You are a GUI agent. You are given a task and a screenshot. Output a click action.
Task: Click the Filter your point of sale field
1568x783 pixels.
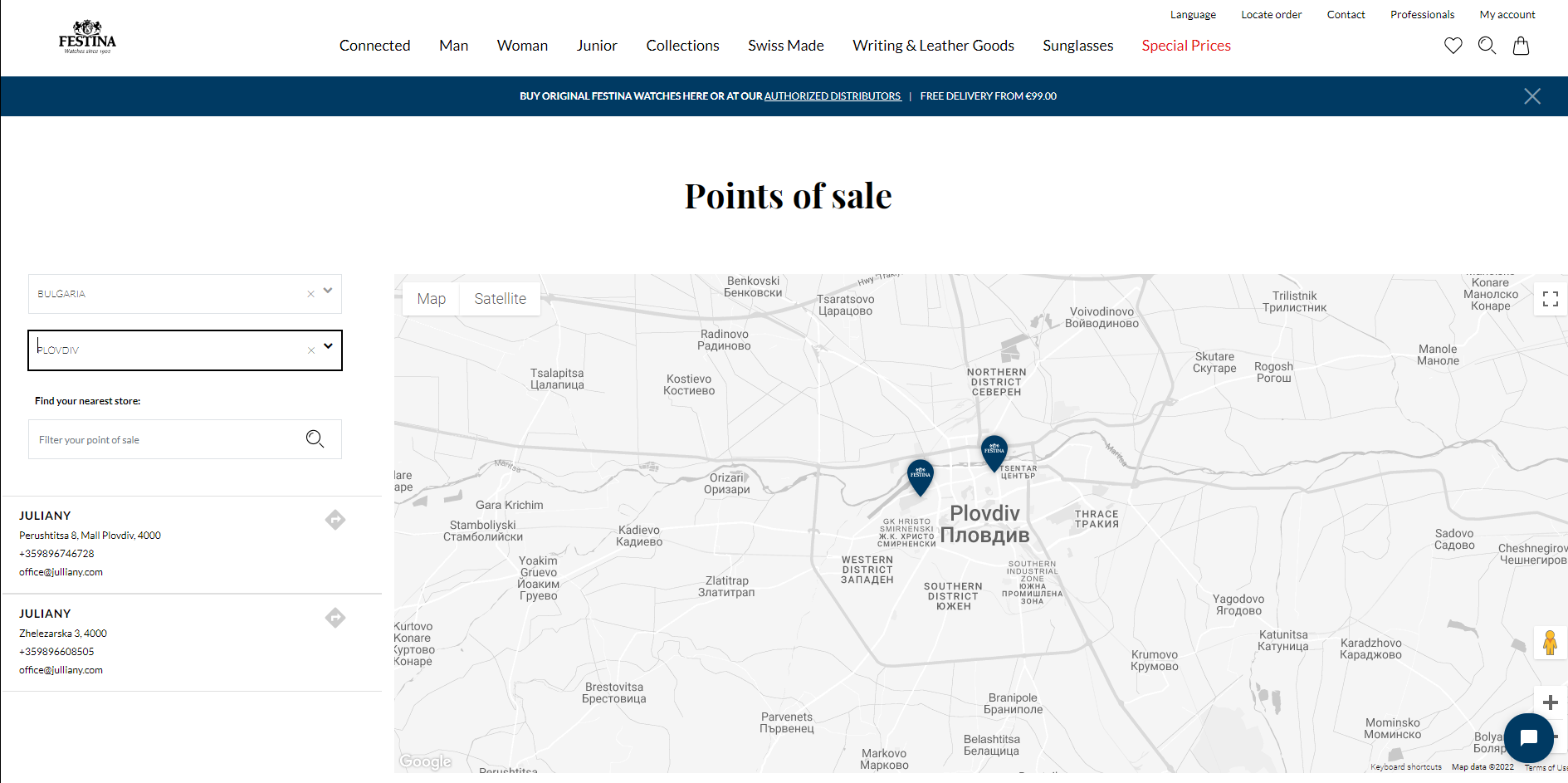point(166,440)
